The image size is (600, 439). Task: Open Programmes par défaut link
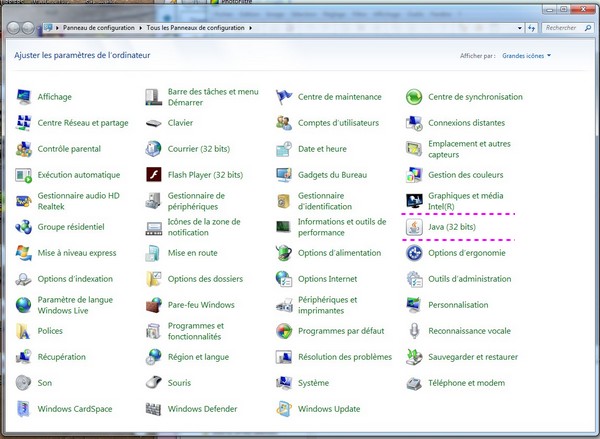[x=341, y=331]
